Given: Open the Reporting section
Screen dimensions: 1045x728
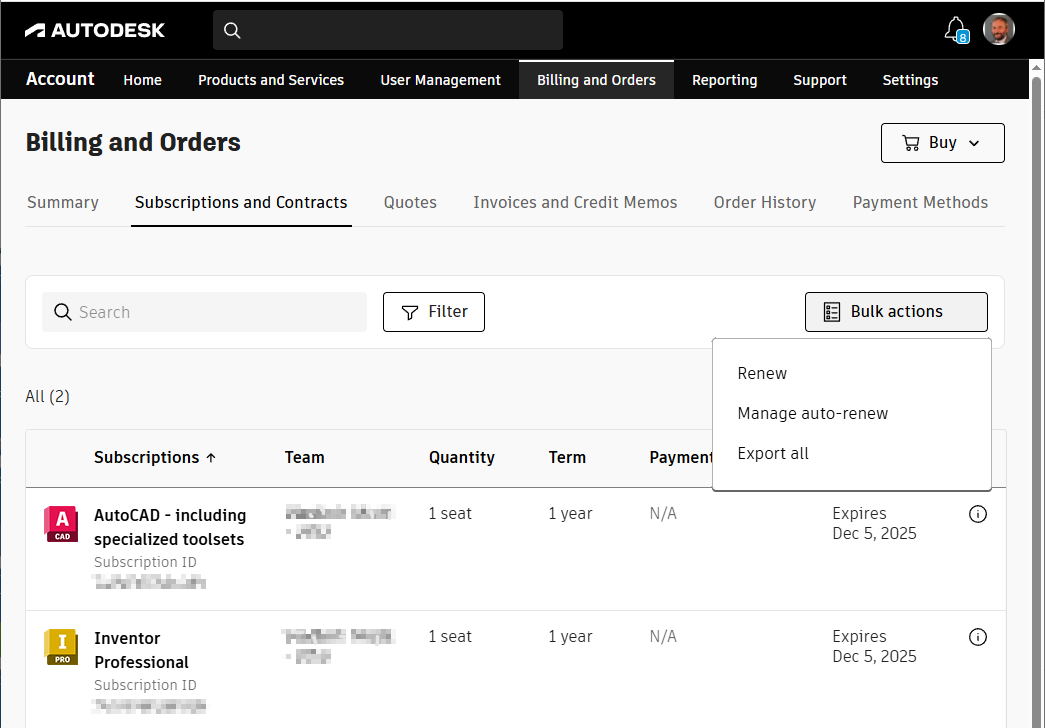Looking at the screenshot, I should pos(724,80).
